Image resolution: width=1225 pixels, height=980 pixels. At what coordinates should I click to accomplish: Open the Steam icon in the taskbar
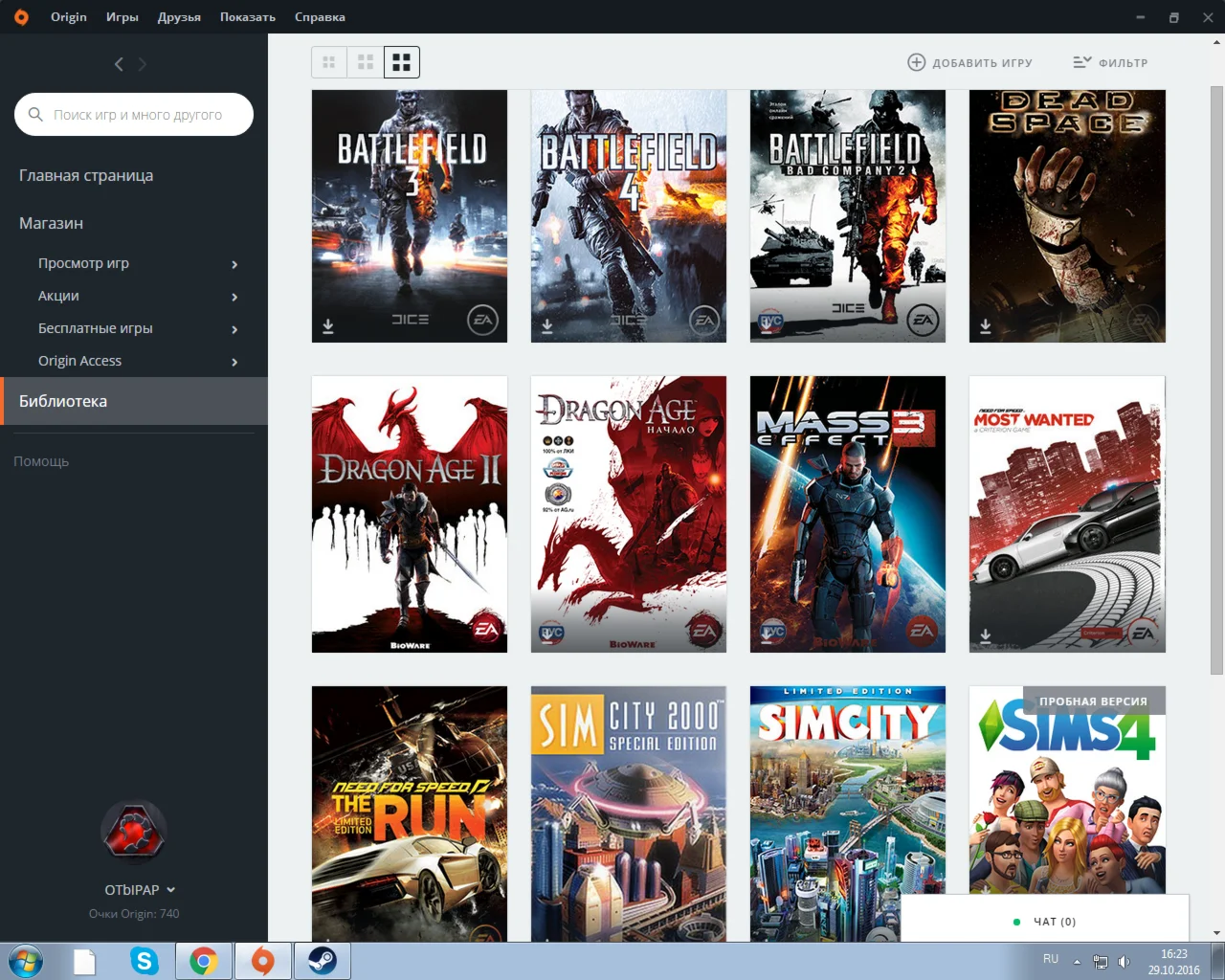(322, 961)
